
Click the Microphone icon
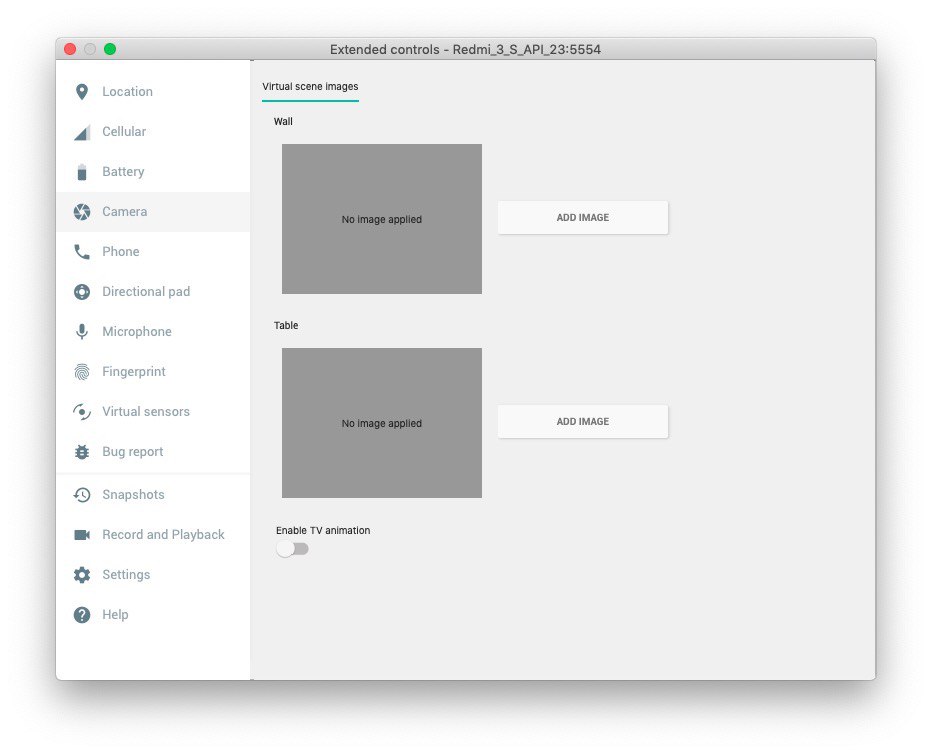[x=82, y=332]
